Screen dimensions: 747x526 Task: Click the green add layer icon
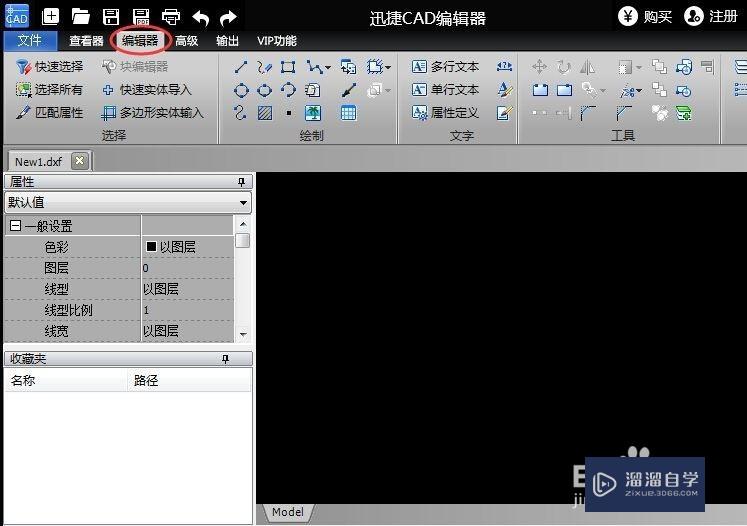[684, 113]
